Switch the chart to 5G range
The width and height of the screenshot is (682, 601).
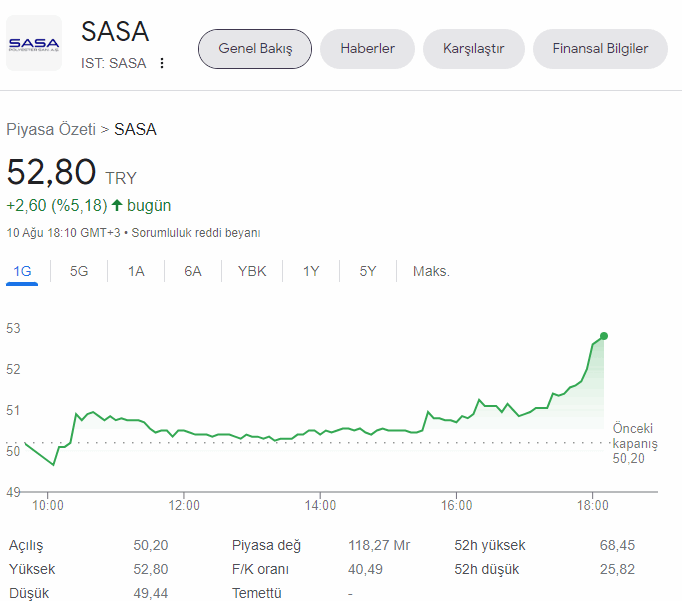(79, 271)
